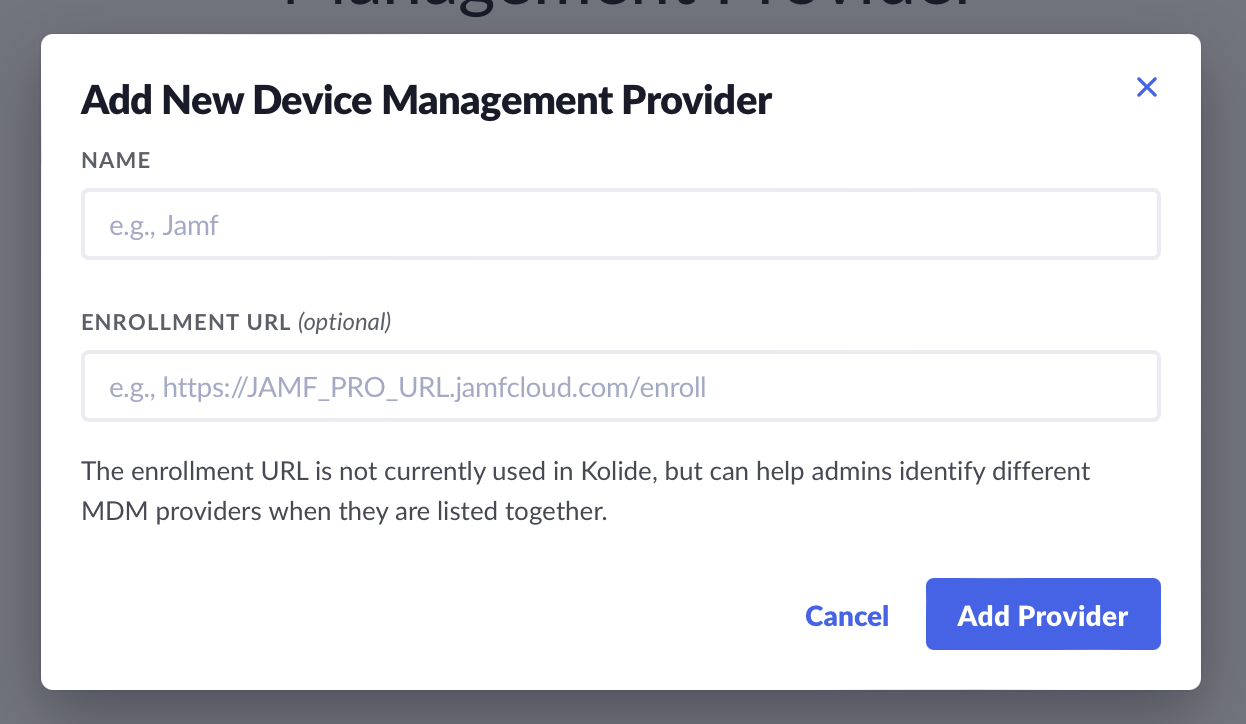Click the ENROLLMENT URL field label

(186, 322)
